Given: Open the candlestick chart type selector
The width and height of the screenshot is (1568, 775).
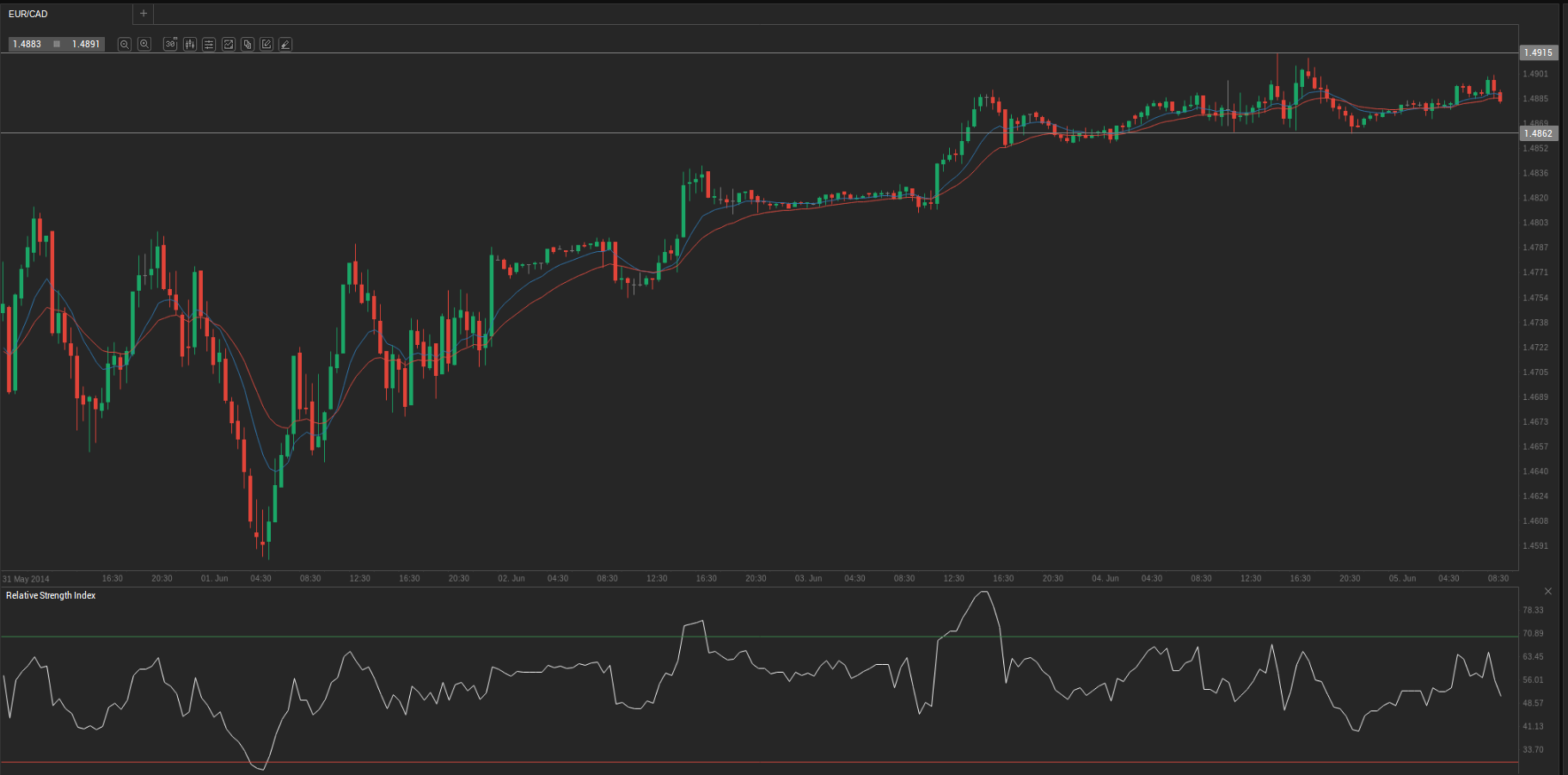Looking at the screenshot, I should [190, 44].
